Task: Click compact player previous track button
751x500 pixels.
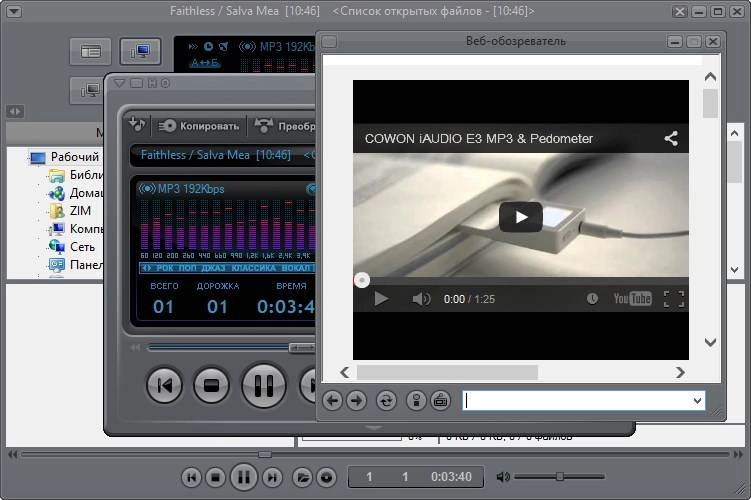Action: click(x=164, y=385)
